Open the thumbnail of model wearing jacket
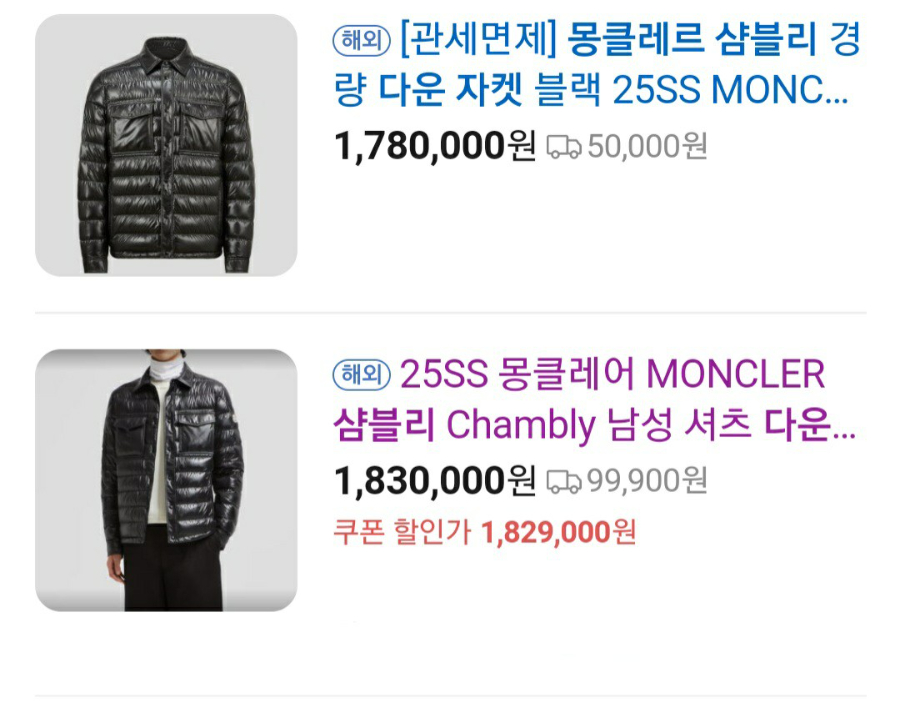Image resolution: width=900 pixels, height=723 pixels. click(166, 480)
